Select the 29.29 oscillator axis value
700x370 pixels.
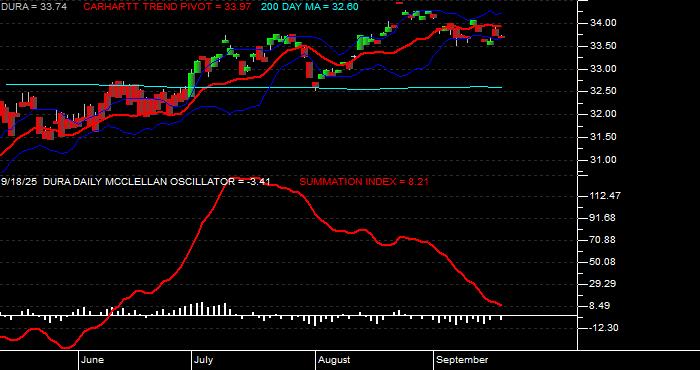pos(604,284)
